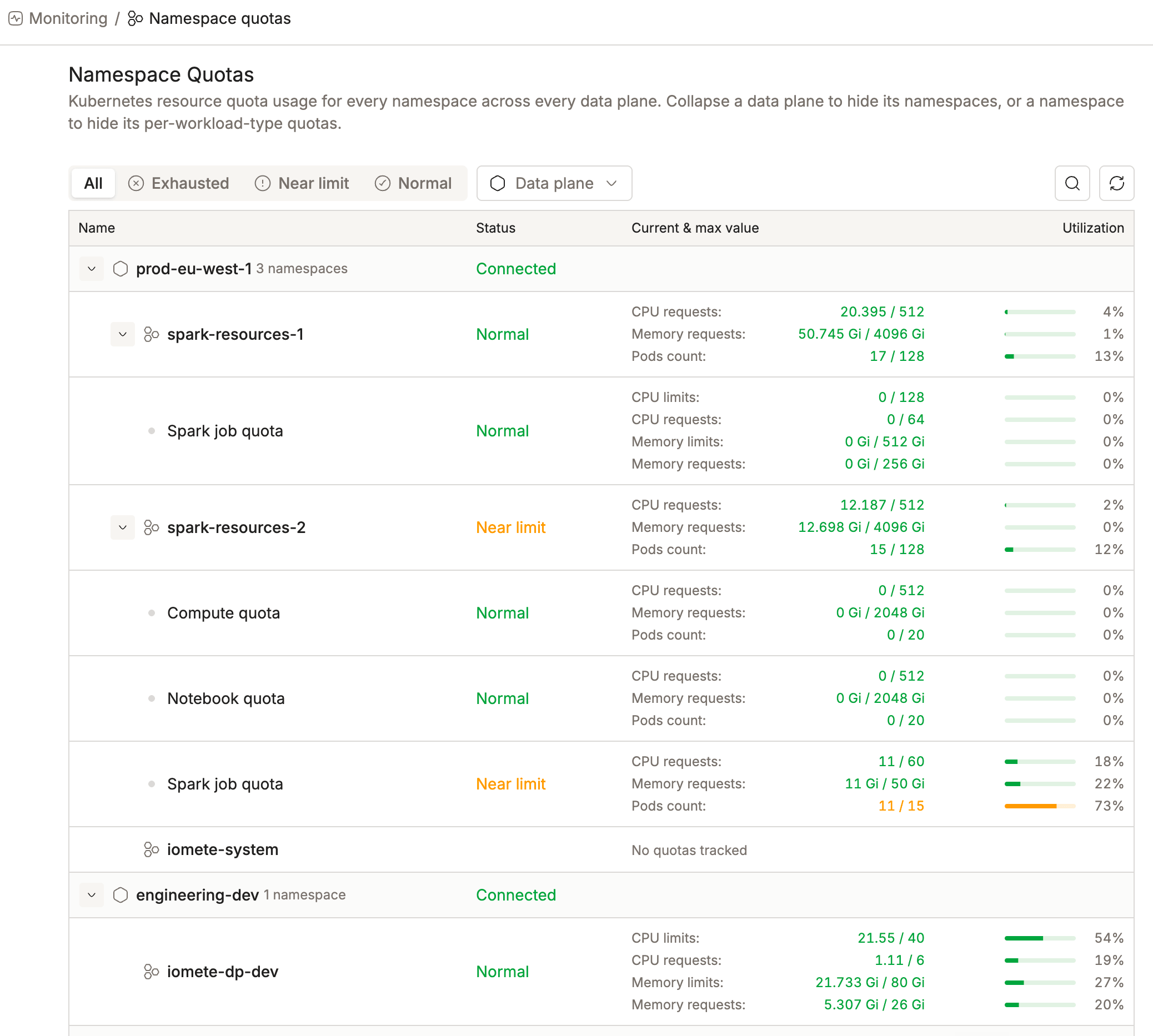The image size is (1153, 1036).
Task: Click the Status column header
Action: [495, 228]
